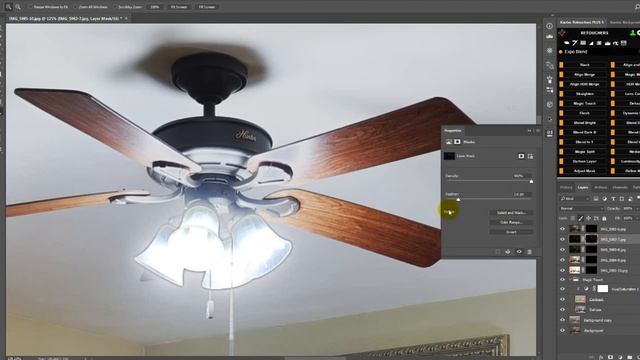The width and height of the screenshot is (640, 360).
Task: Select the Zoom In tool icon
Action: coord(9,7)
